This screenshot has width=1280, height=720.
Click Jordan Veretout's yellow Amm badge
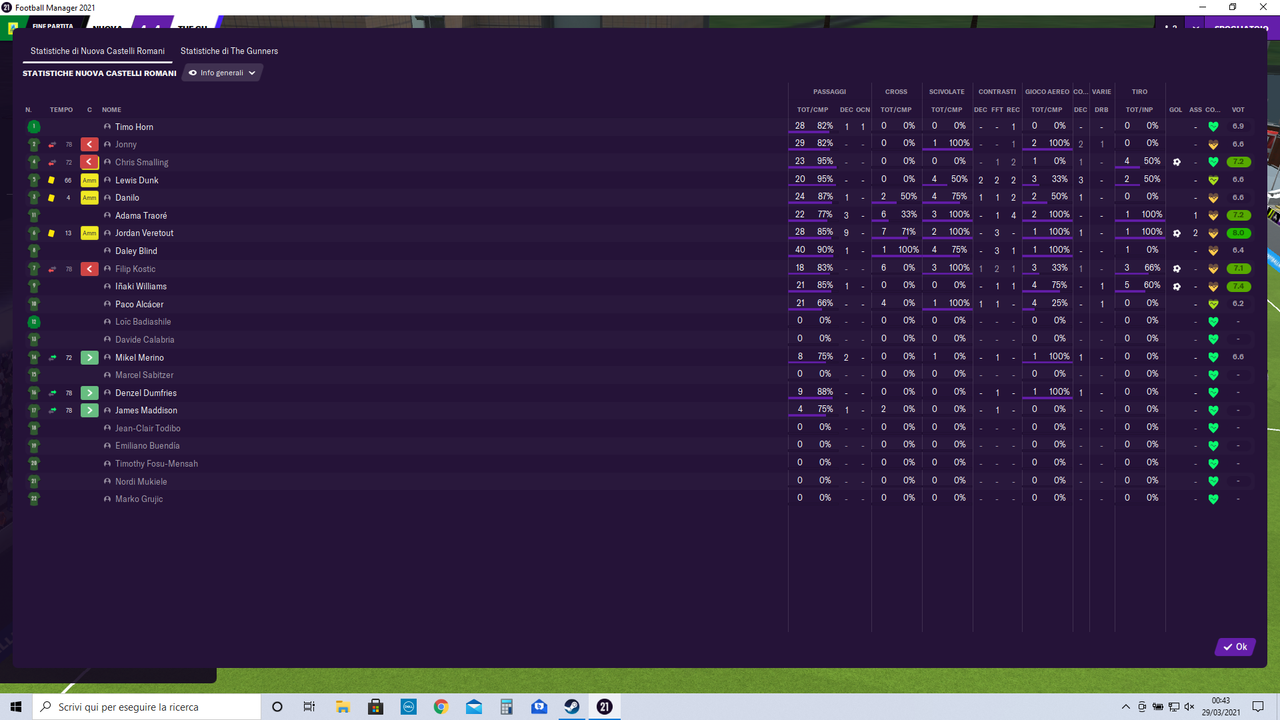pos(89,233)
